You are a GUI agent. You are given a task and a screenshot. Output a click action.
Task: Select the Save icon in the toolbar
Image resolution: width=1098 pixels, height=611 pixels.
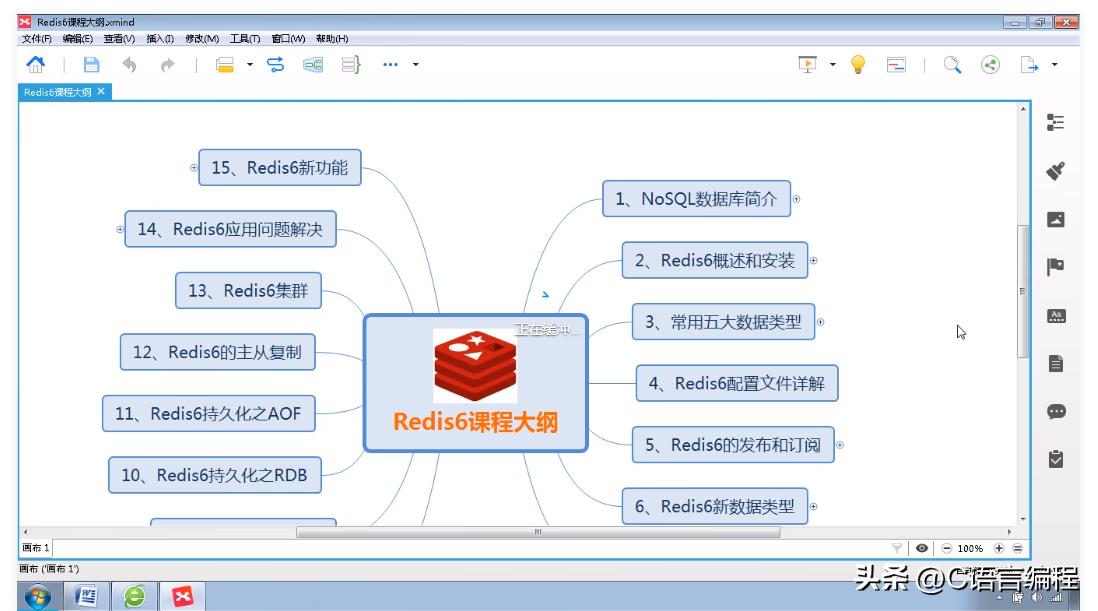pyautogui.click(x=90, y=64)
